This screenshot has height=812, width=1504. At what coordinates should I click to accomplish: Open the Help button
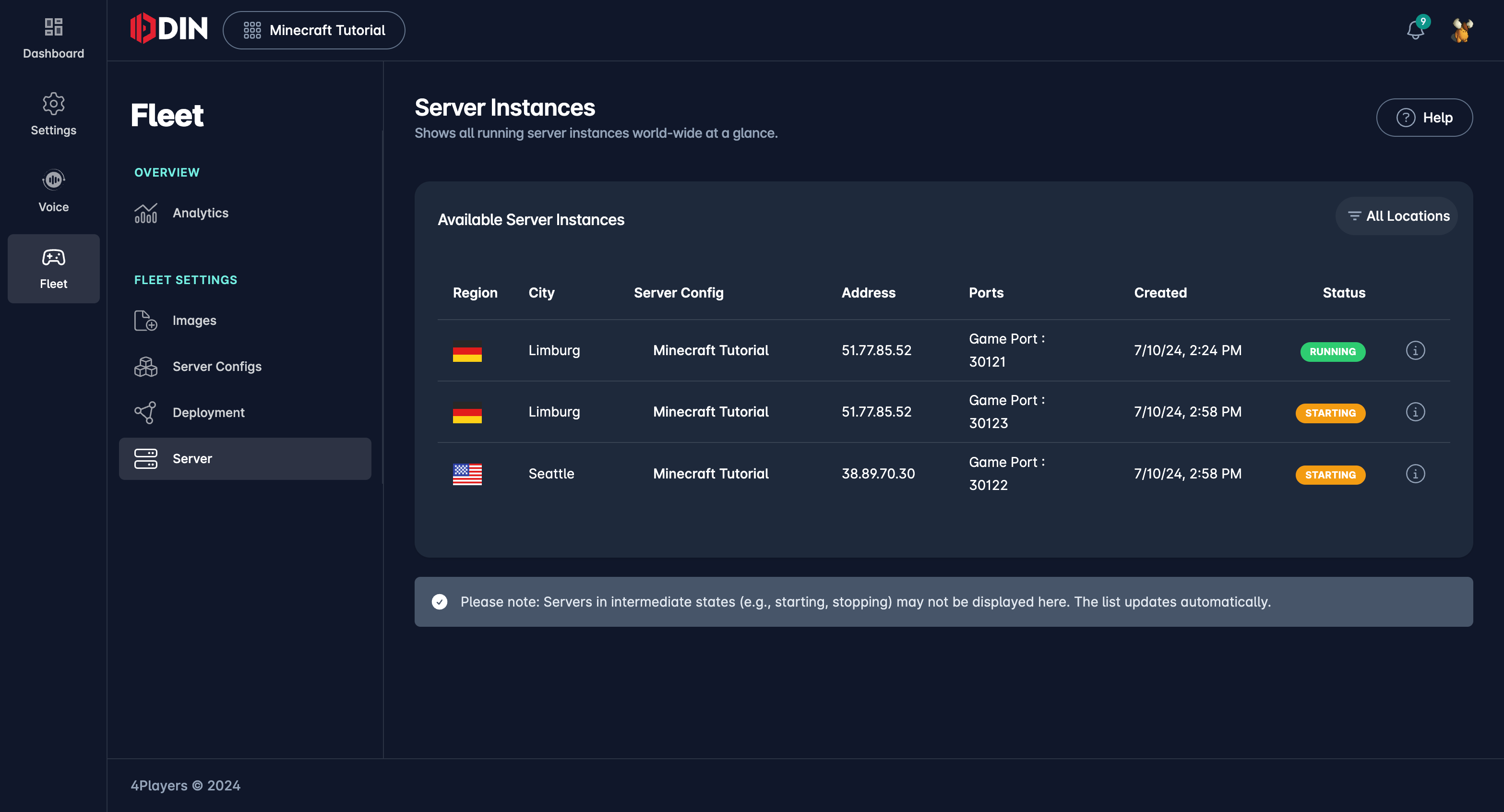1425,117
